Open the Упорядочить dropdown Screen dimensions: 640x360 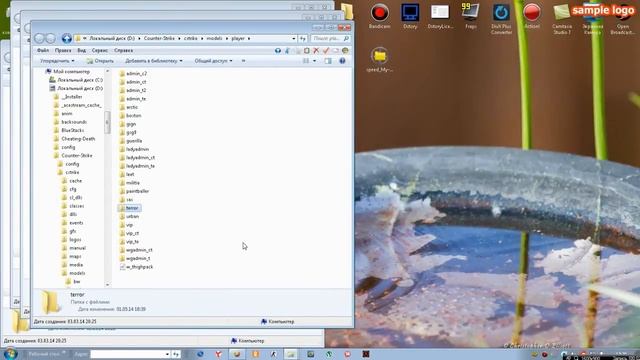57,61
